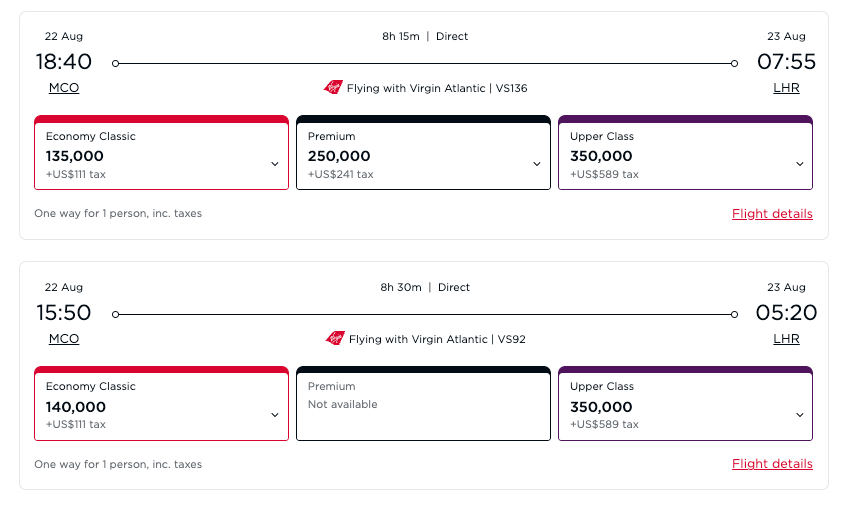
Task: Expand Economy Classic 135,000 fare chevron
Action: tap(275, 164)
